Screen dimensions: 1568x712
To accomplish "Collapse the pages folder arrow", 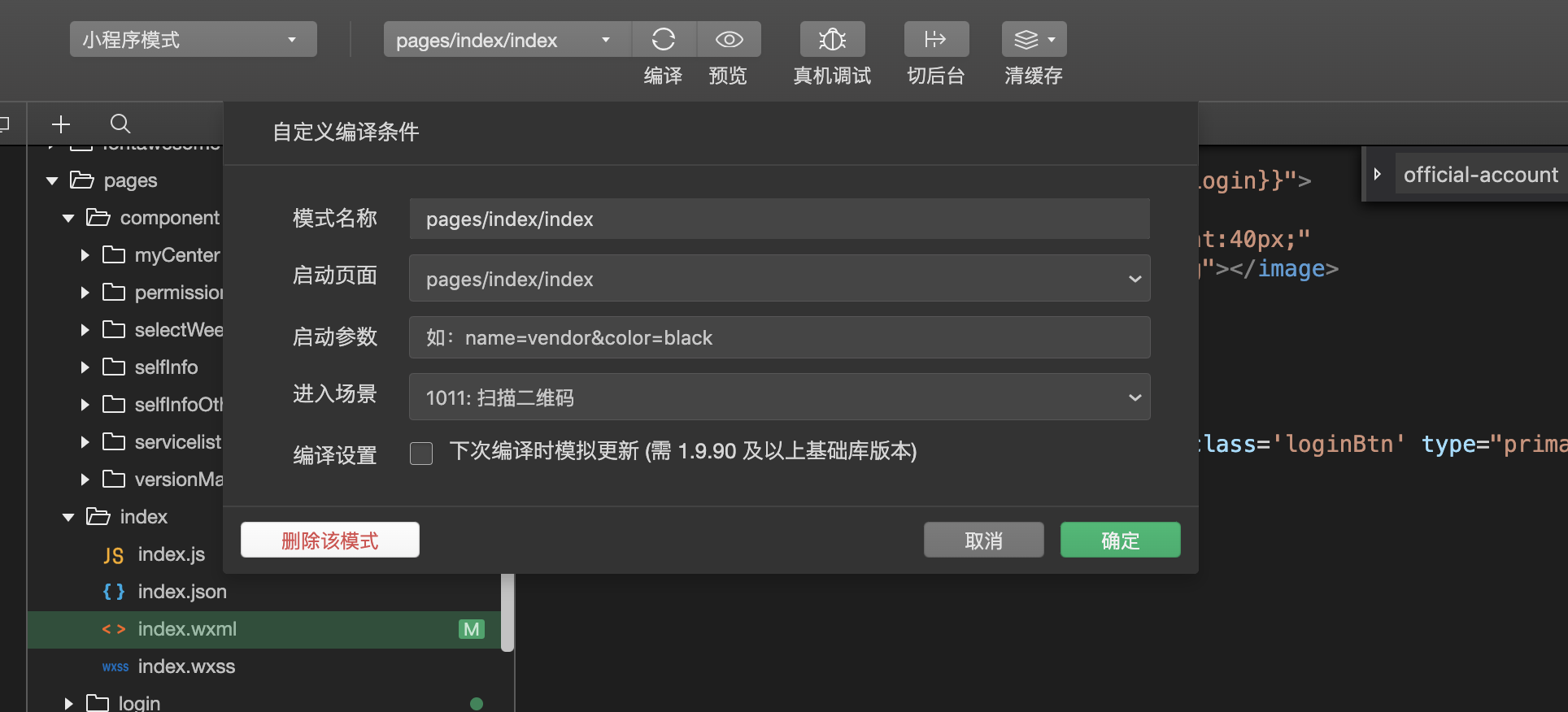I will pyautogui.click(x=52, y=180).
